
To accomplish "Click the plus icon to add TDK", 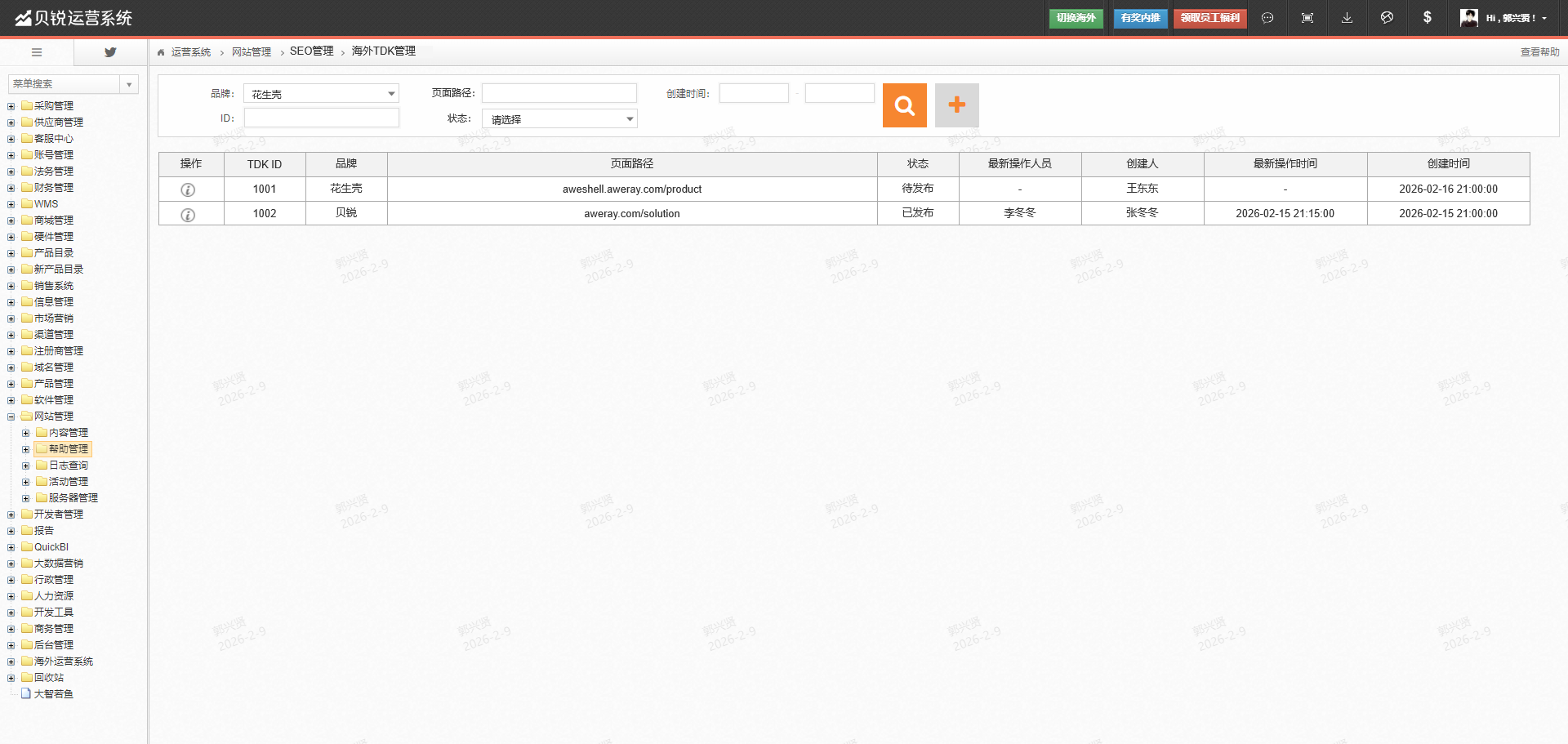I will pos(956,105).
